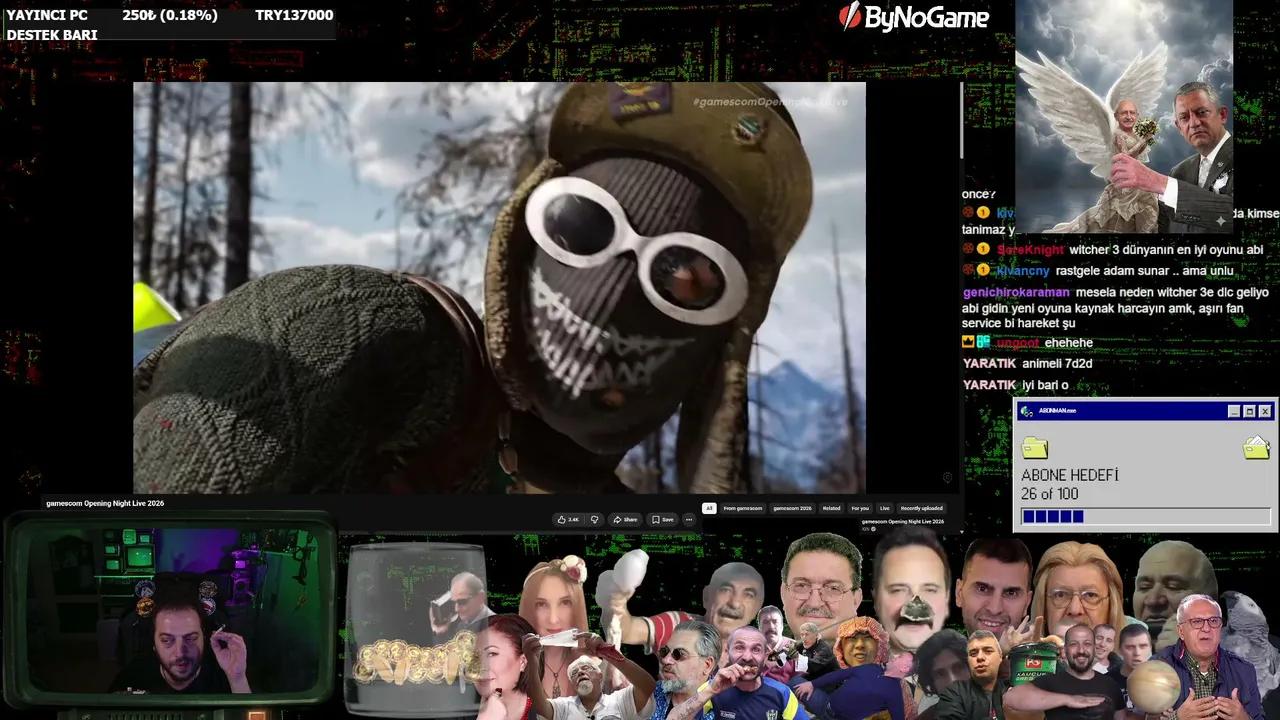Select the Recently uploaded filter chip
1280x720 pixels.
(x=921, y=508)
